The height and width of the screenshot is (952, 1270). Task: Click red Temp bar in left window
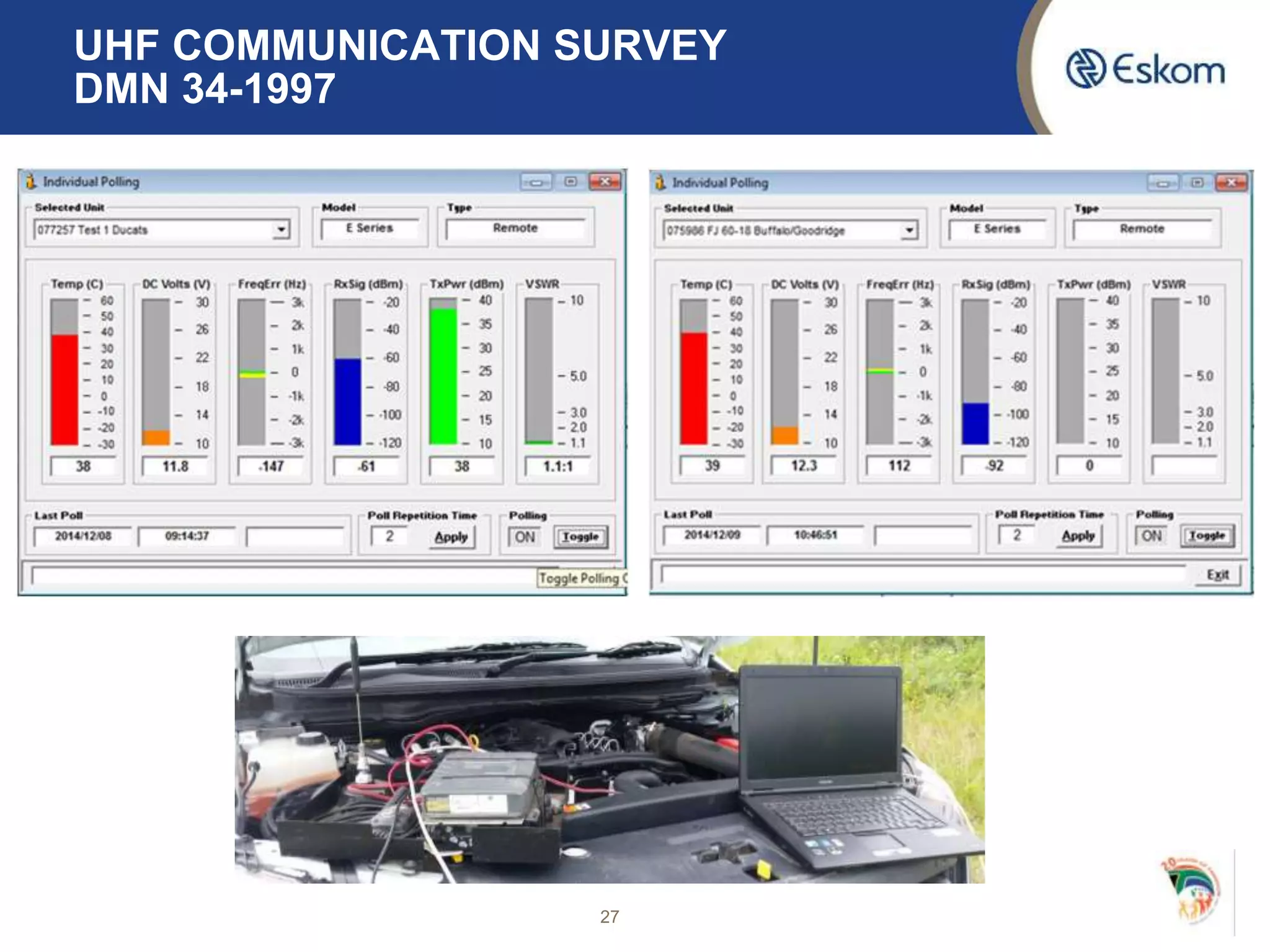[x=64, y=390]
